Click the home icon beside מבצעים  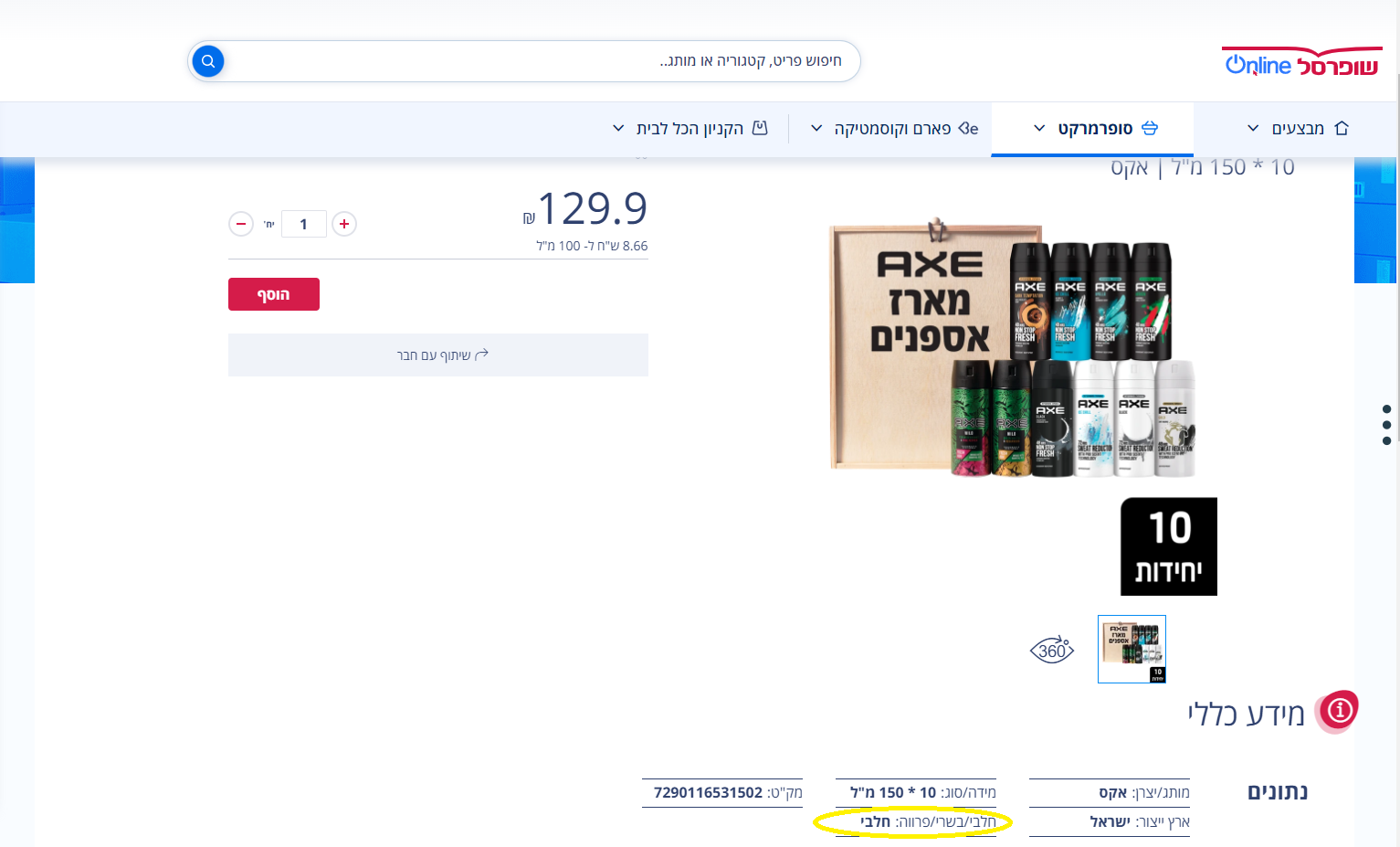(x=1342, y=128)
